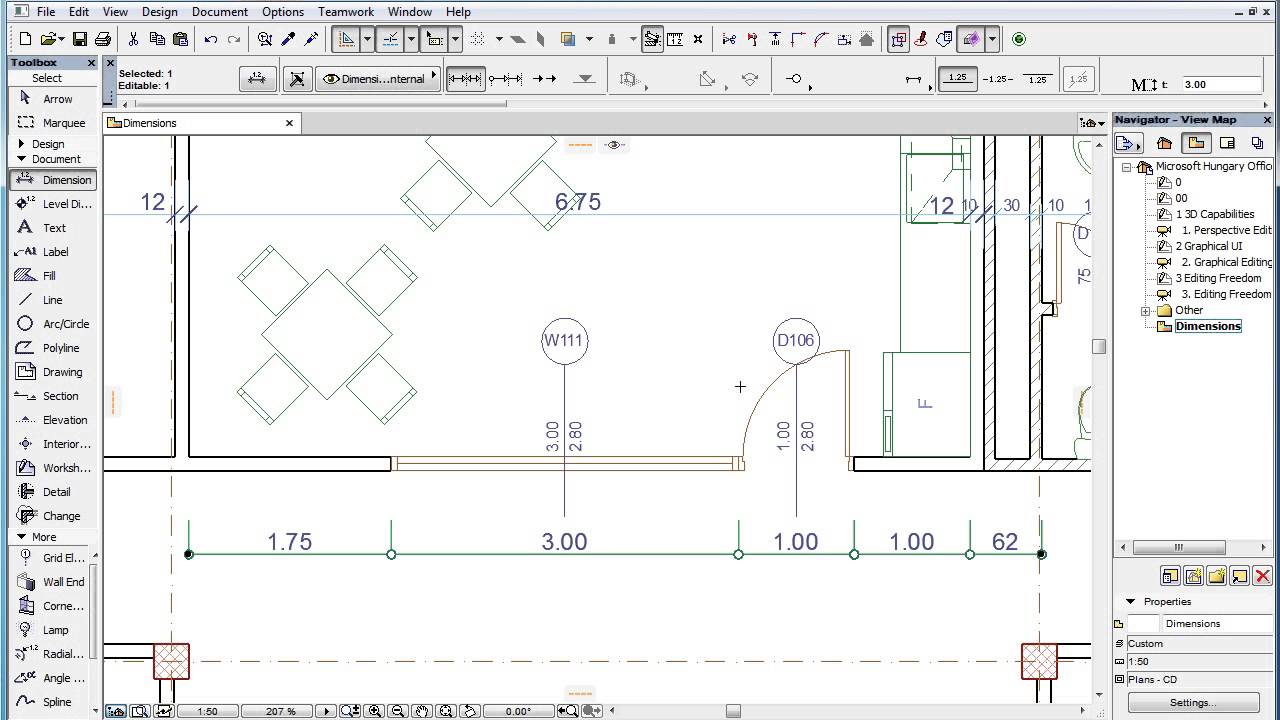
Task: Click the Undo arrow icon
Action: (210, 39)
